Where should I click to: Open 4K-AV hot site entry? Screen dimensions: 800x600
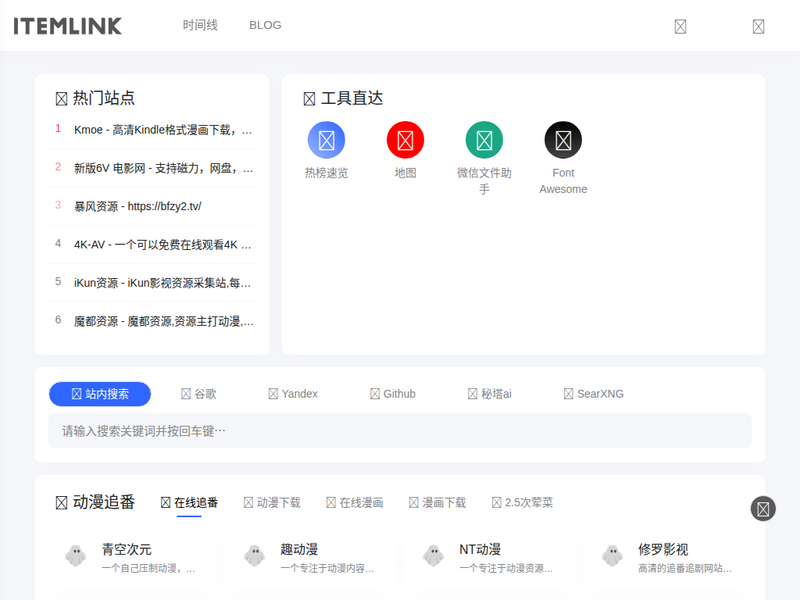(x=162, y=245)
